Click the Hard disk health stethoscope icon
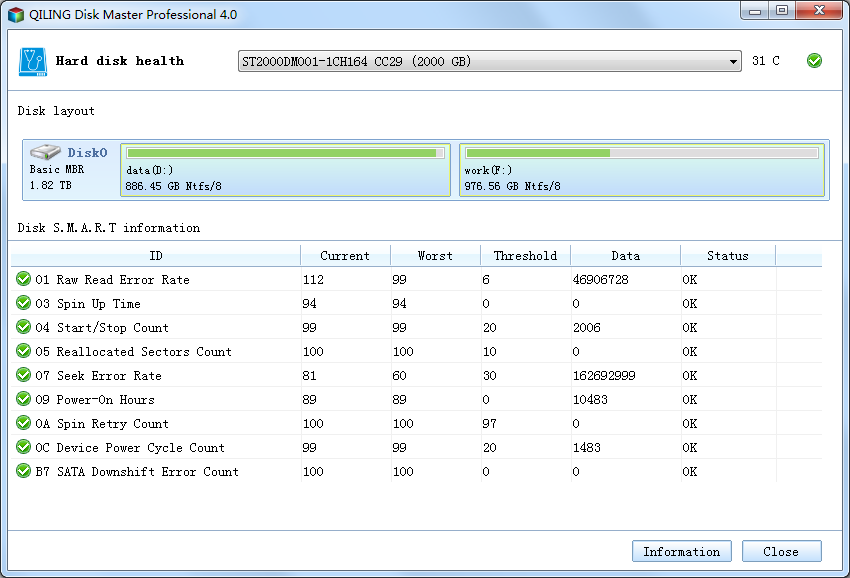 click(33, 61)
